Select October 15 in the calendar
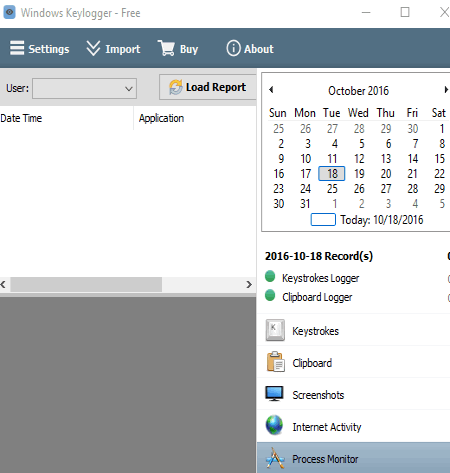The image size is (450, 473). [x=439, y=159]
